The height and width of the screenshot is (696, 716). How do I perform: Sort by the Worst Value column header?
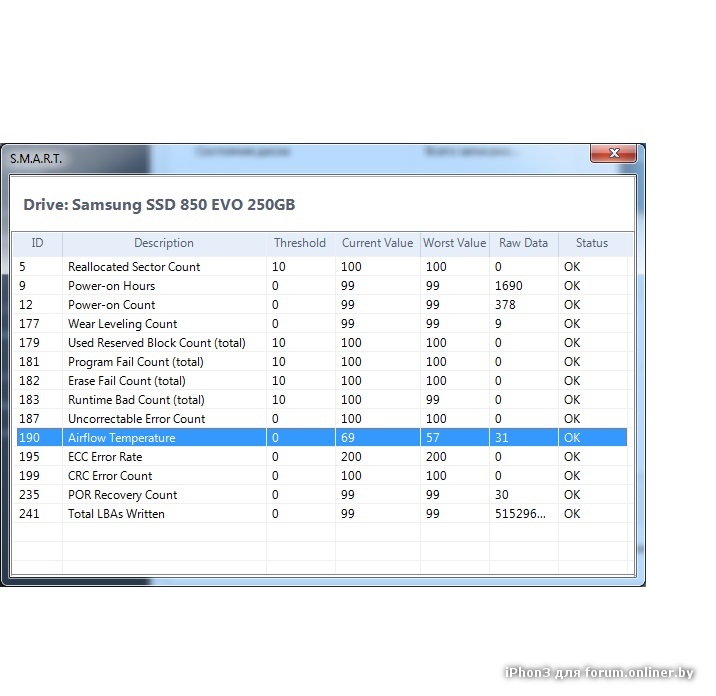(x=455, y=243)
